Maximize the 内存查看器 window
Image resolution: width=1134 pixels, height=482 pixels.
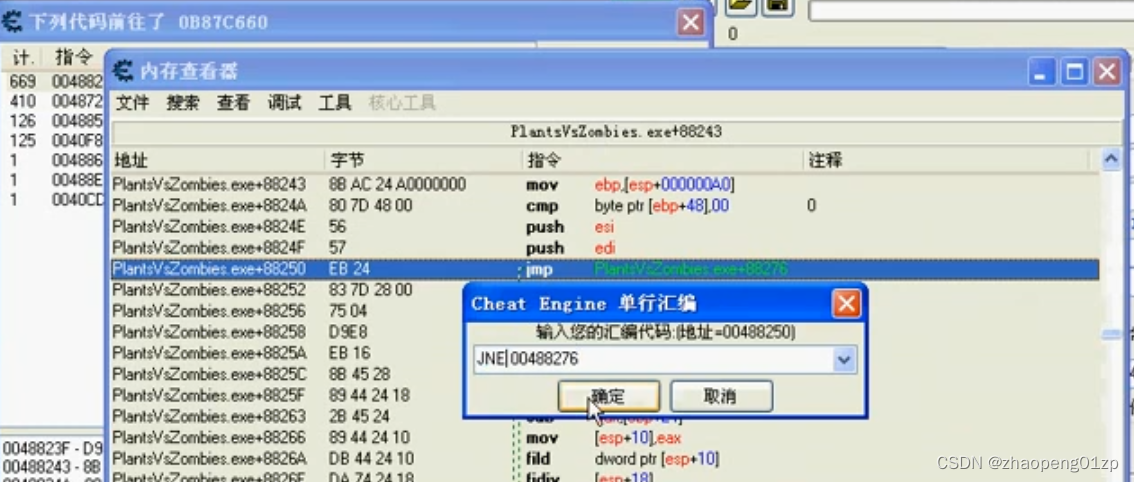[1075, 72]
